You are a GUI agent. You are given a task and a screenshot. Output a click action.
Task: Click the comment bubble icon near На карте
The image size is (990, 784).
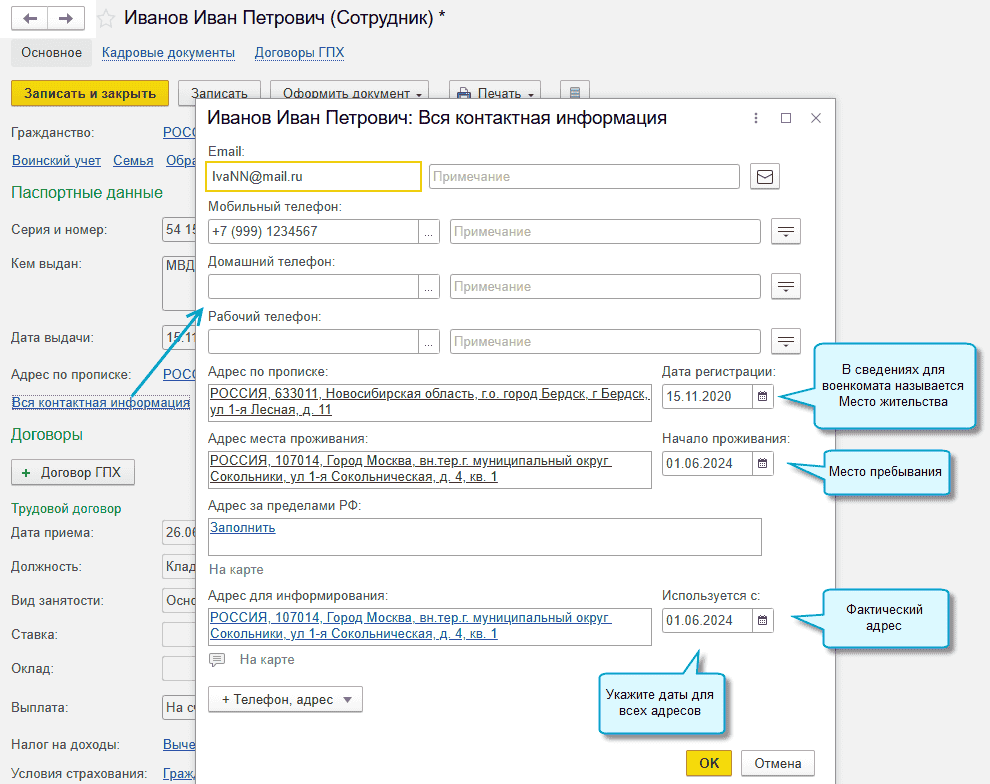click(217, 660)
